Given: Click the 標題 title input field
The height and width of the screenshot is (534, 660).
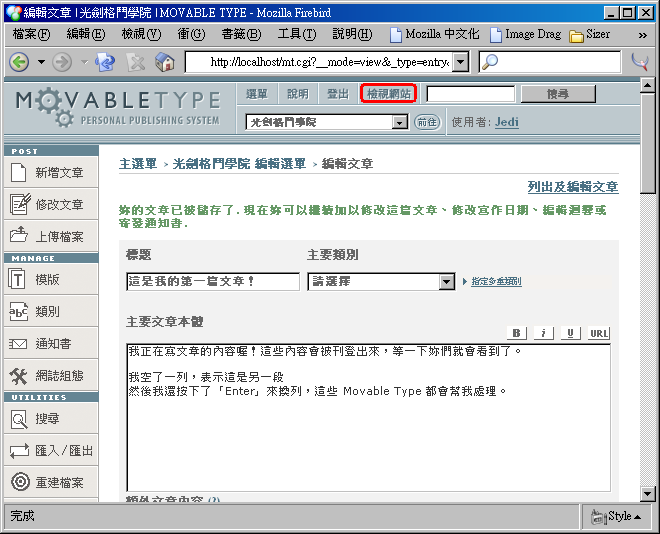Looking at the screenshot, I should [213, 282].
